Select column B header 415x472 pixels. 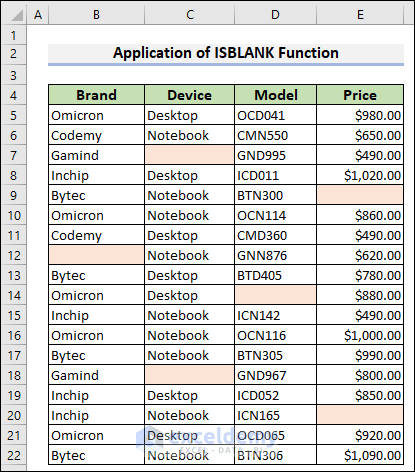click(96, 15)
